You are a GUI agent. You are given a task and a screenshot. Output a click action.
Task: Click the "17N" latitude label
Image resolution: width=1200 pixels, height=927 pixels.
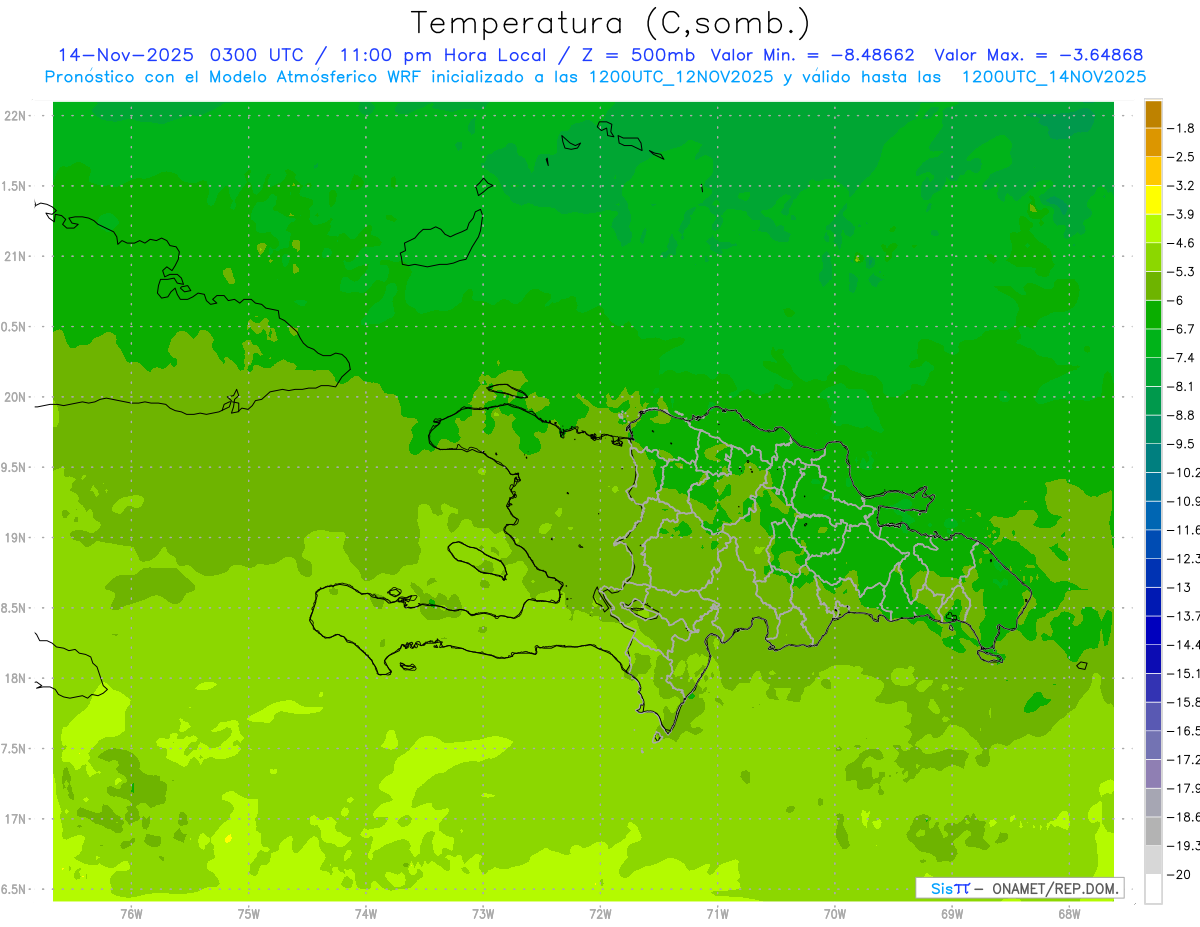(x=15, y=819)
